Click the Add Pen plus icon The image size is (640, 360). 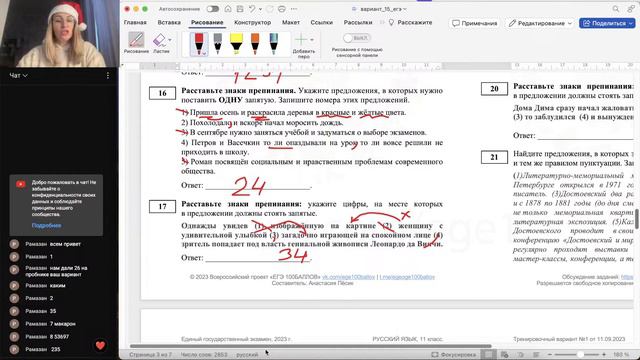pyautogui.click(x=301, y=40)
